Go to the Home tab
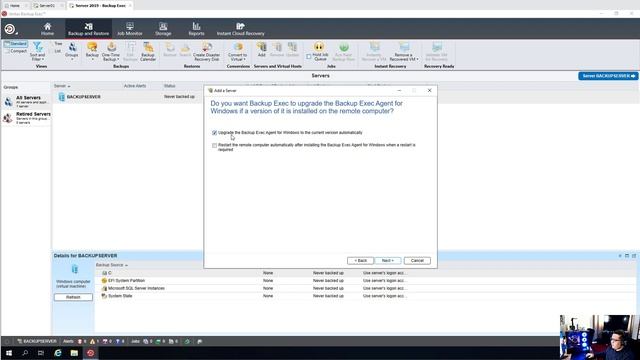Image resolution: width=640 pixels, height=360 pixels. coord(47,29)
